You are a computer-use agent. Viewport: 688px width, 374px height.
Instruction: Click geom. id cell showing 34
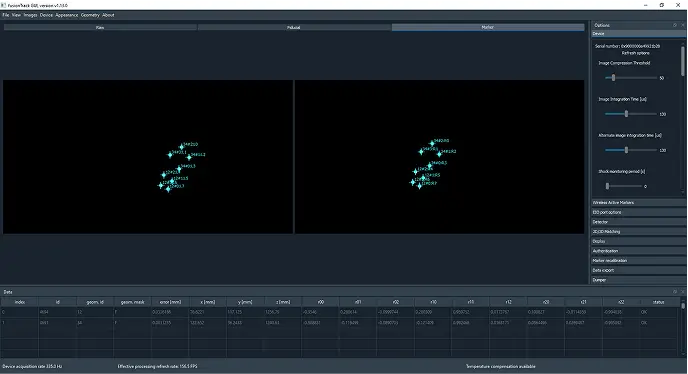(x=95, y=323)
